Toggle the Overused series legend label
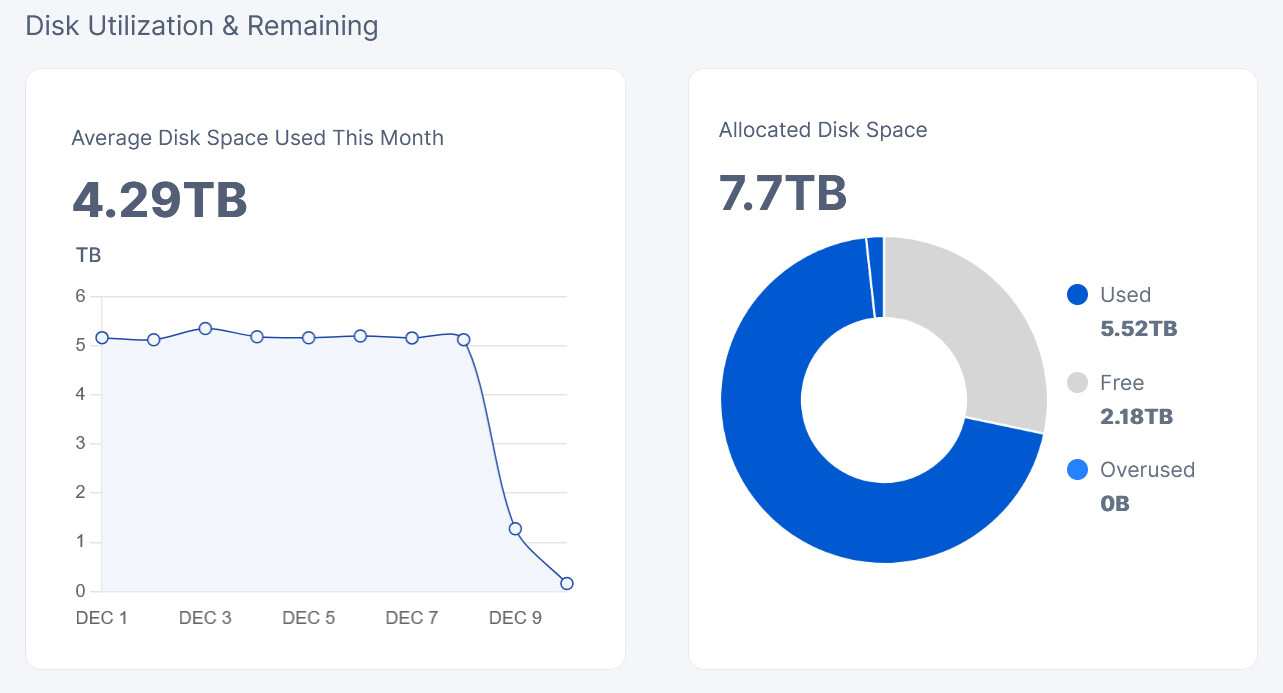The width and height of the screenshot is (1283, 693). click(x=1146, y=470)
